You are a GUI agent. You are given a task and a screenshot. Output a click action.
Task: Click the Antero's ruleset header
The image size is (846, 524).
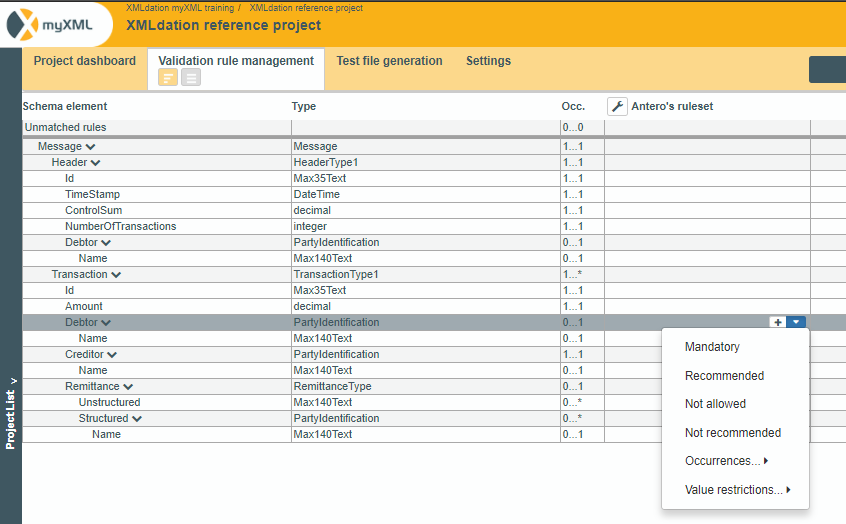point(672,106)
